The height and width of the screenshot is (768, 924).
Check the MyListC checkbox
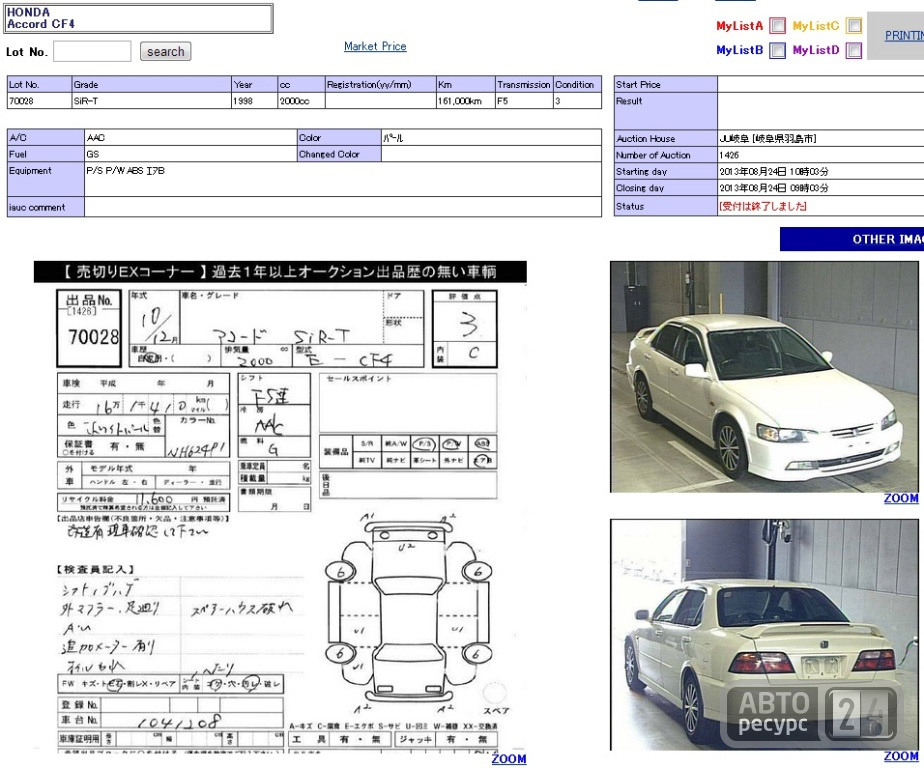coord(854,25)
